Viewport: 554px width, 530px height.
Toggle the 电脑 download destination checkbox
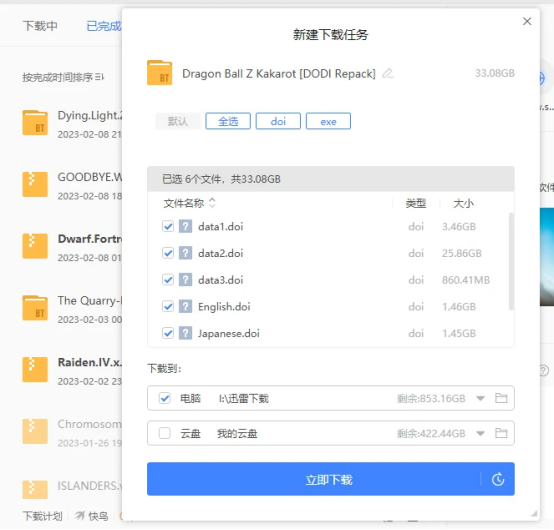165,398
